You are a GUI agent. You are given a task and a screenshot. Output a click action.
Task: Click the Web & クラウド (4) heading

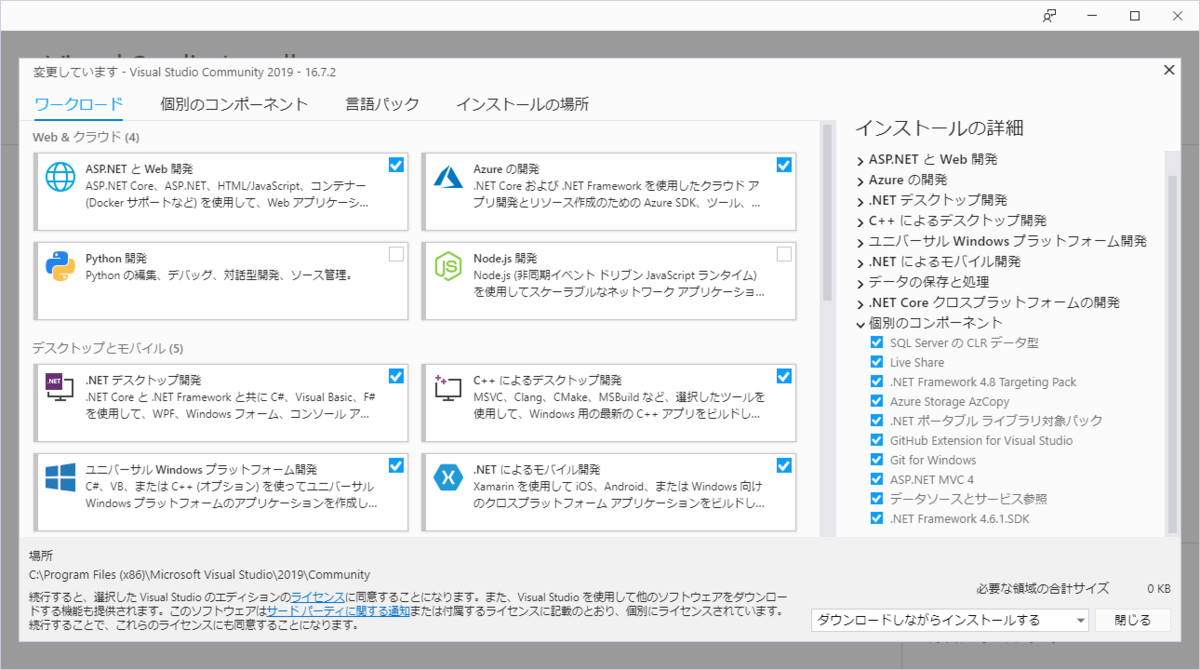click(x=86, y=137)
